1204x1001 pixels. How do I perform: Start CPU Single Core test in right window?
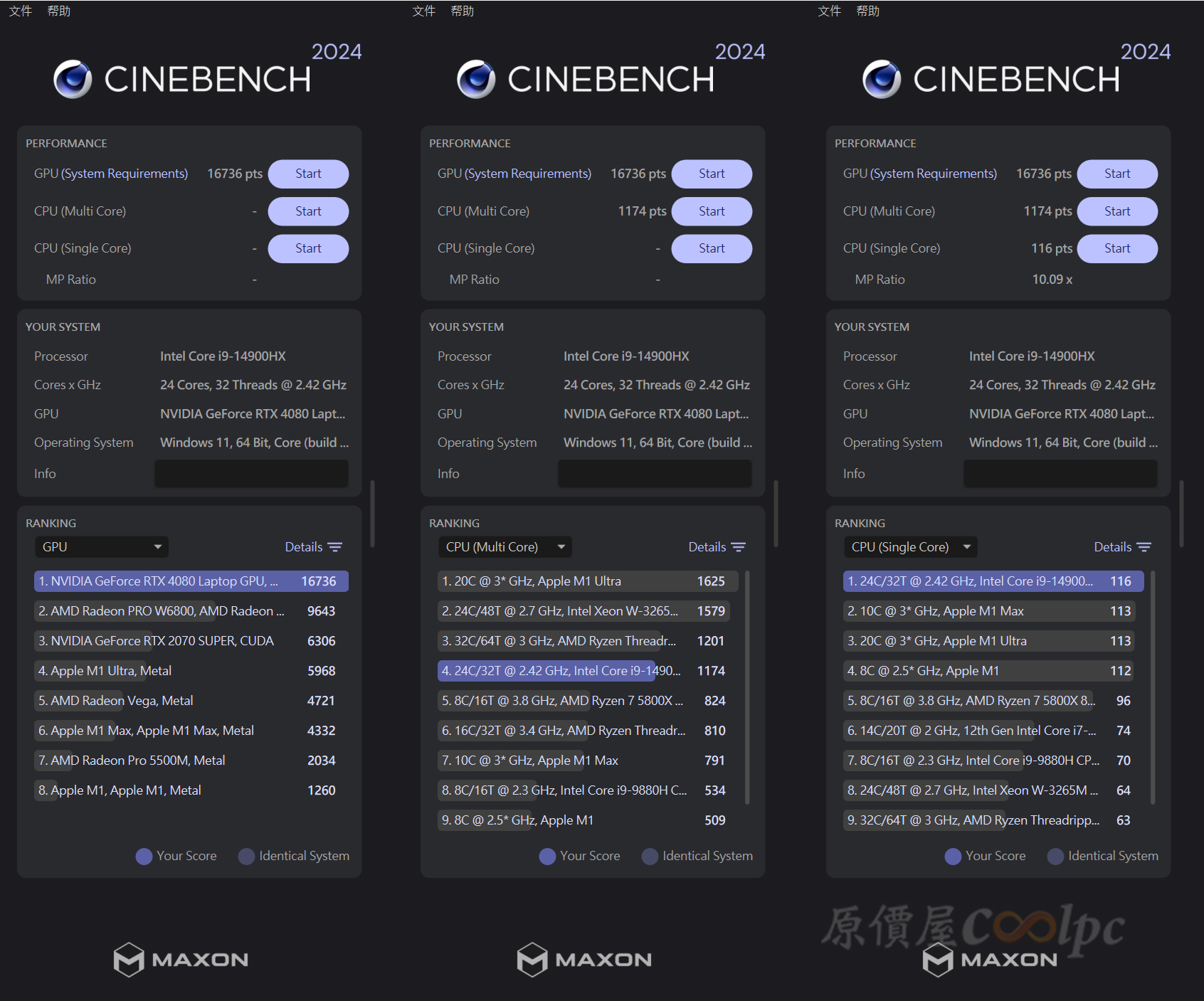tap(1117, 248)
